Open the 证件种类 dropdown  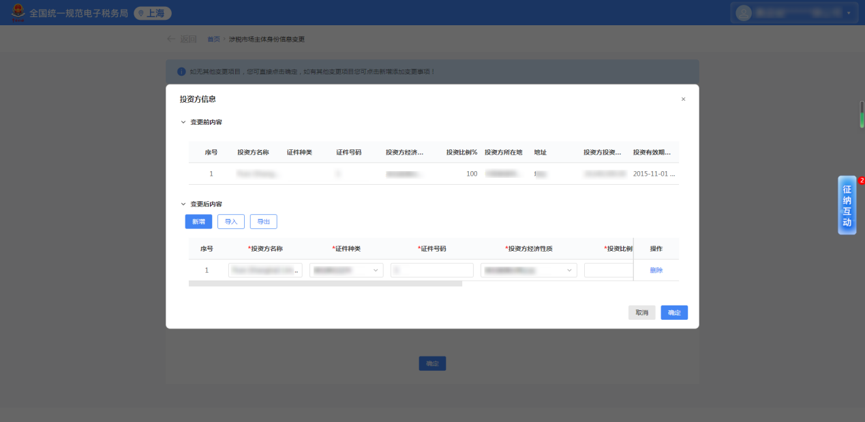click(346, 270)
